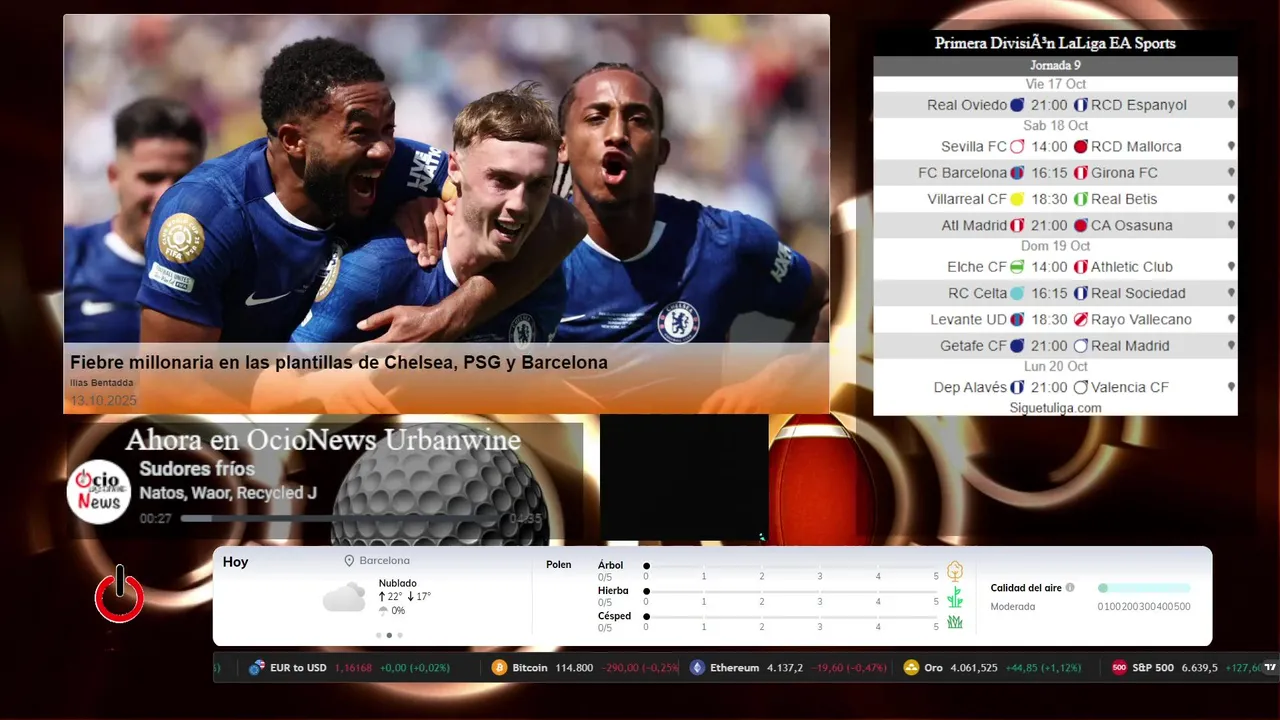Image resolution: width=1280 pixels, height=720 pixels.
Task: Open the Chelsea, PSG y Barcelona headline
Action: (x=339, y=363)
